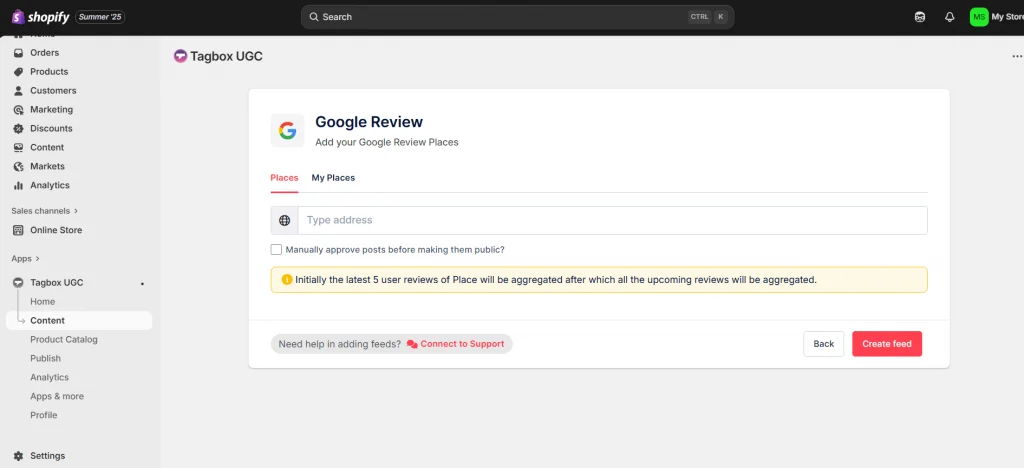Expand the Sales channels section
The width and height of the screenshot is (1024, 468).
pyautogui.click(x=76, y=211)
